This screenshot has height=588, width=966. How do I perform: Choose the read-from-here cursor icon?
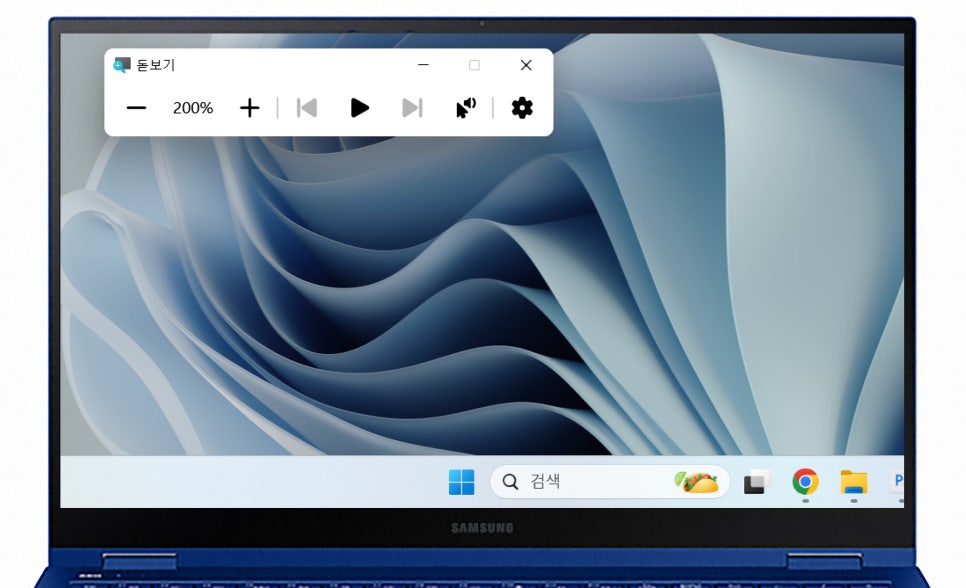(x=466, y=107)
